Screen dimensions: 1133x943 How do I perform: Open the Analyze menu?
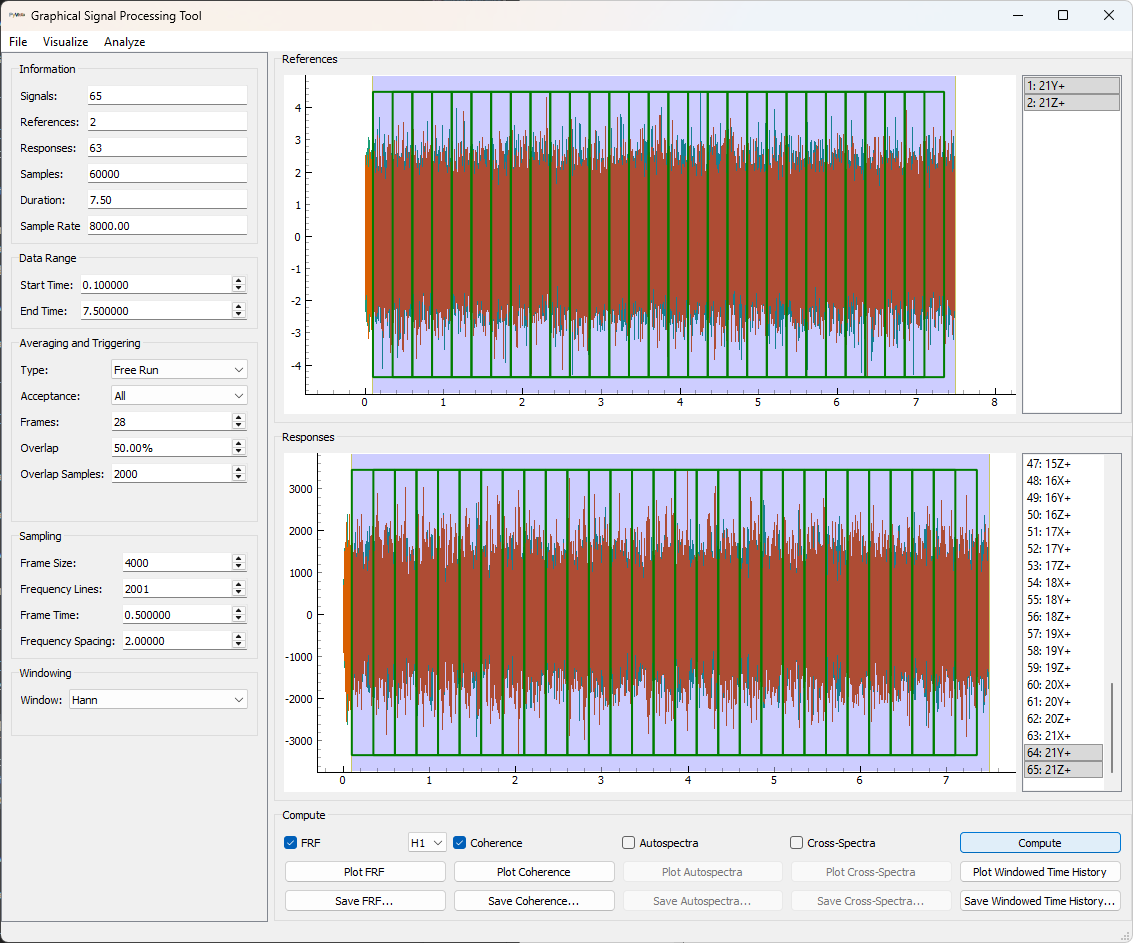click(124, 42)
